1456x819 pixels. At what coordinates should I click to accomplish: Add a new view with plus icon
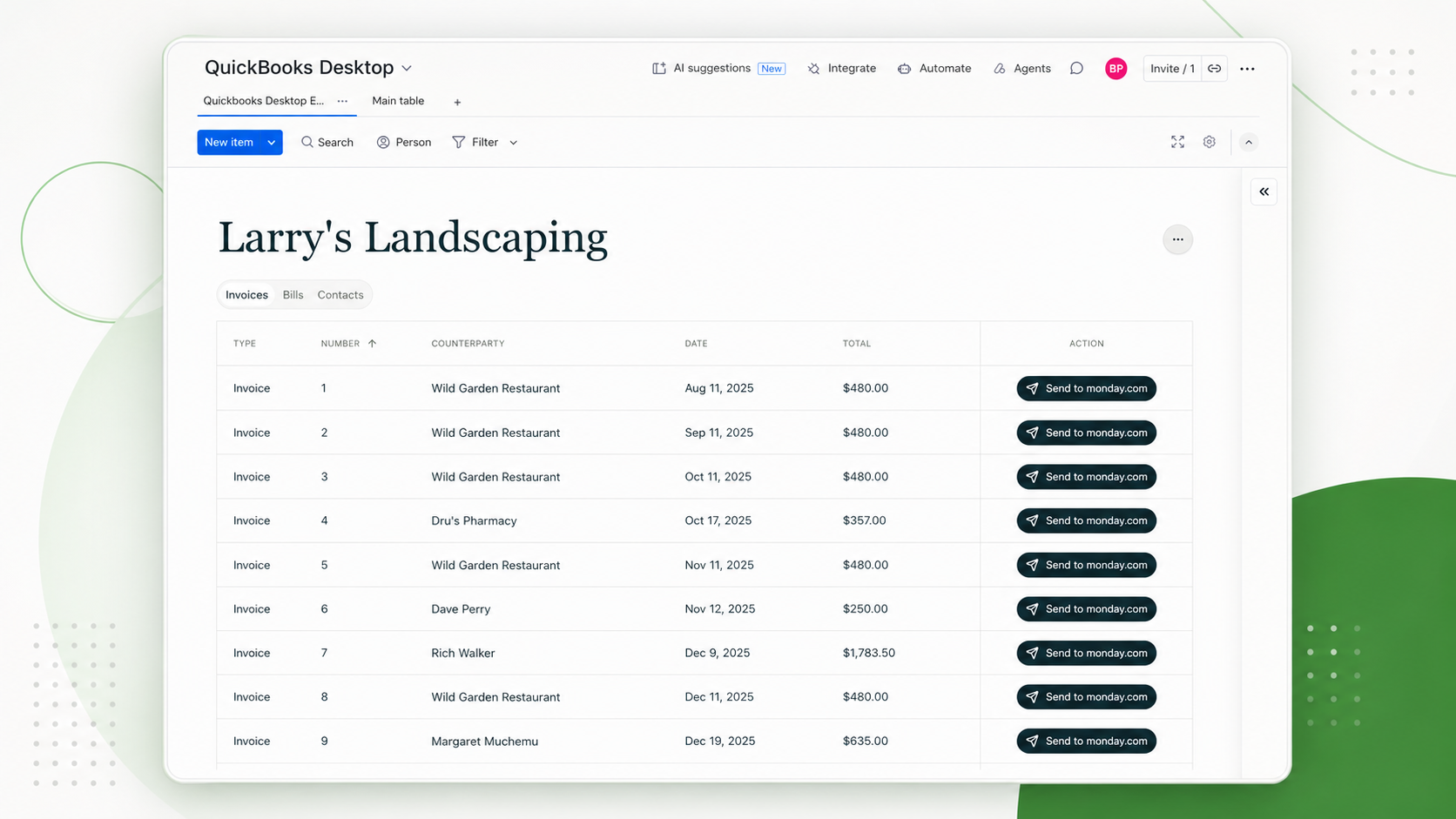tap(457, 102)
